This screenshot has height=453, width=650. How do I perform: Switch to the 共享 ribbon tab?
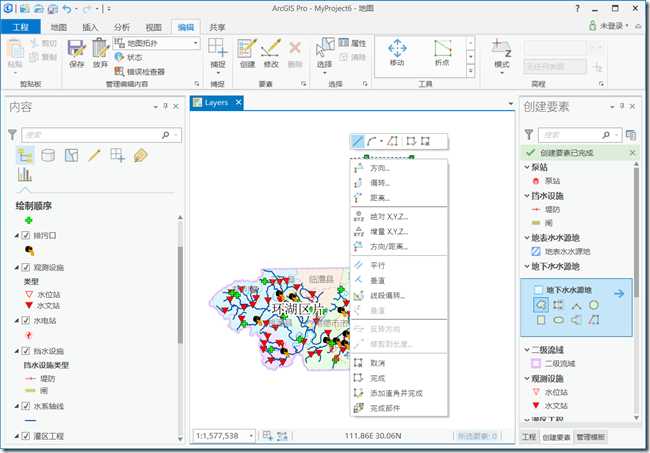(217, 27)
